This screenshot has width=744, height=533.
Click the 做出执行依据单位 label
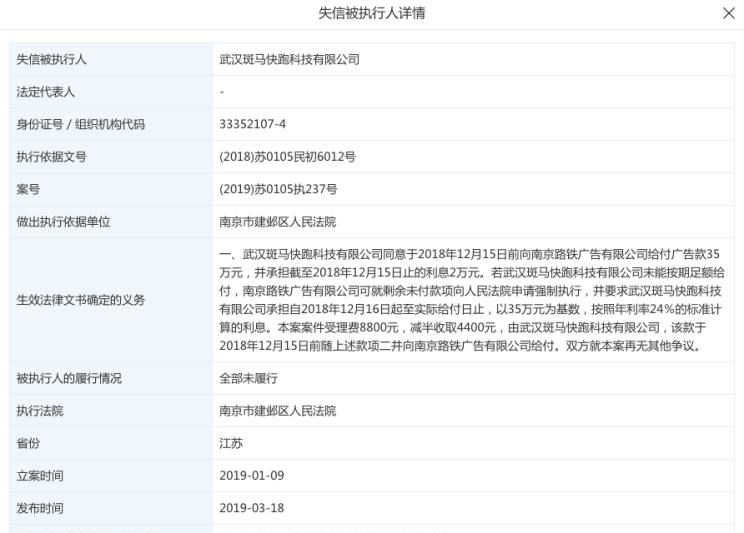(x=63, y=222)
